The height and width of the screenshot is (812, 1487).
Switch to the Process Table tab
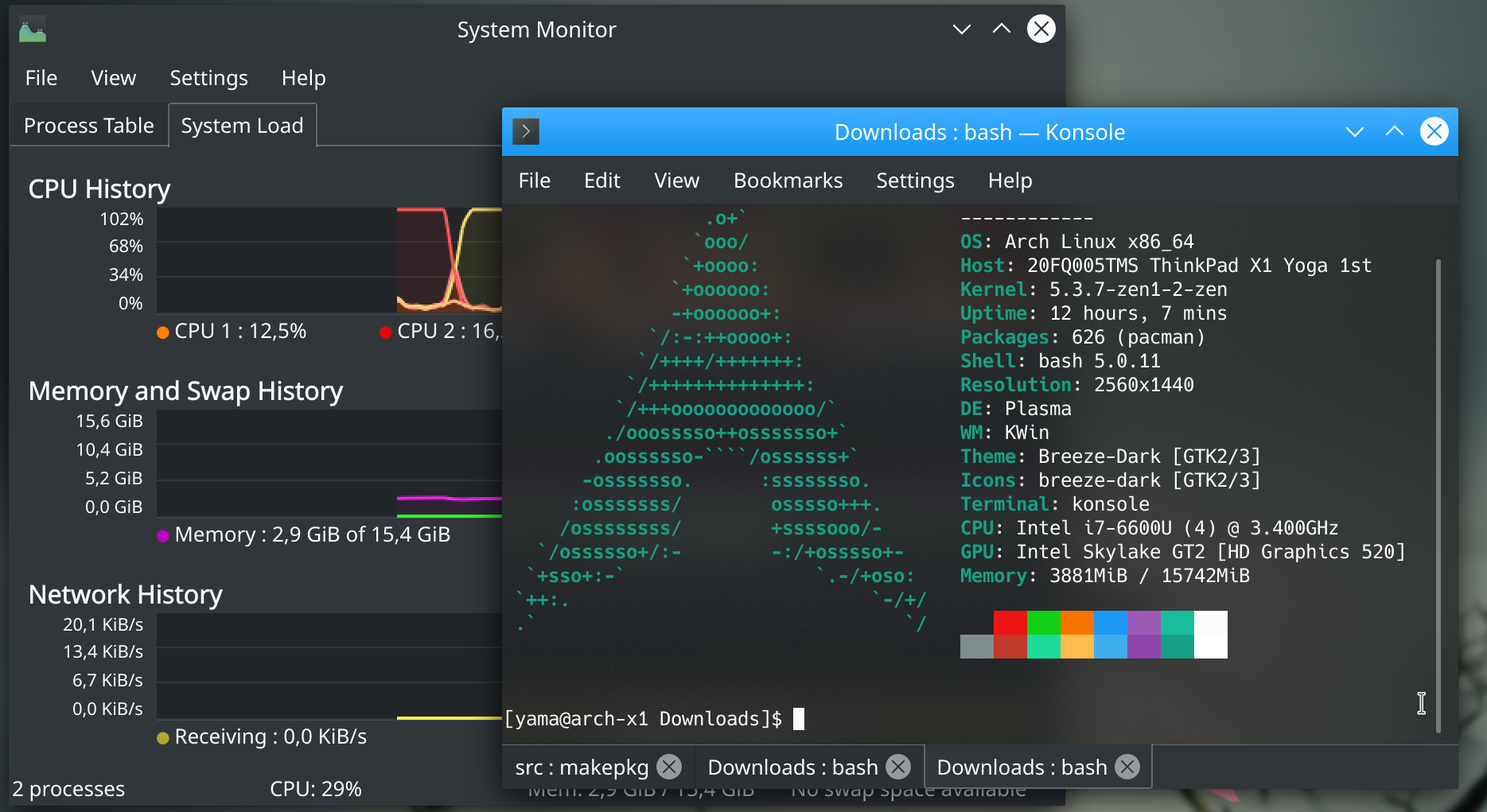(x=88, y=125)
